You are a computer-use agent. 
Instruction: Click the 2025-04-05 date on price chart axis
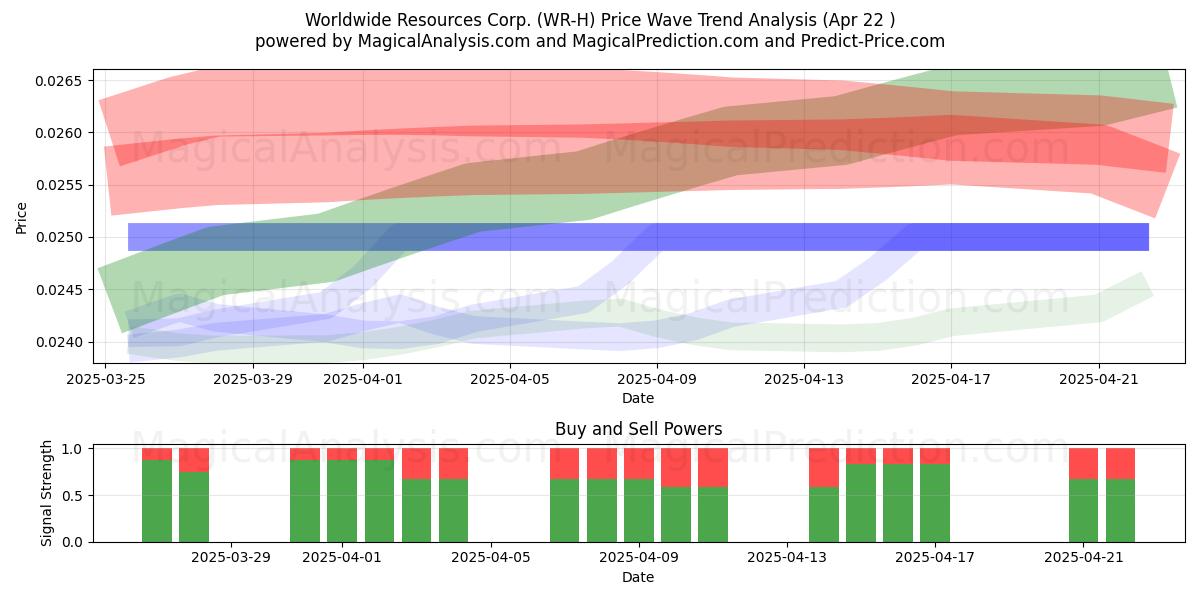[511, 379]
